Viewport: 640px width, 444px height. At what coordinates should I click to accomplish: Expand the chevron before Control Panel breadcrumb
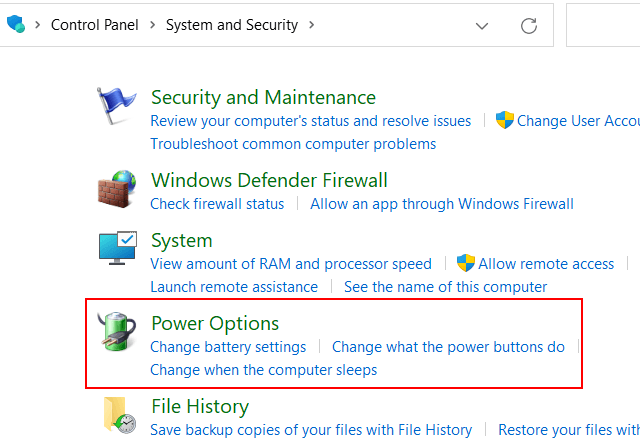[38, 25]
